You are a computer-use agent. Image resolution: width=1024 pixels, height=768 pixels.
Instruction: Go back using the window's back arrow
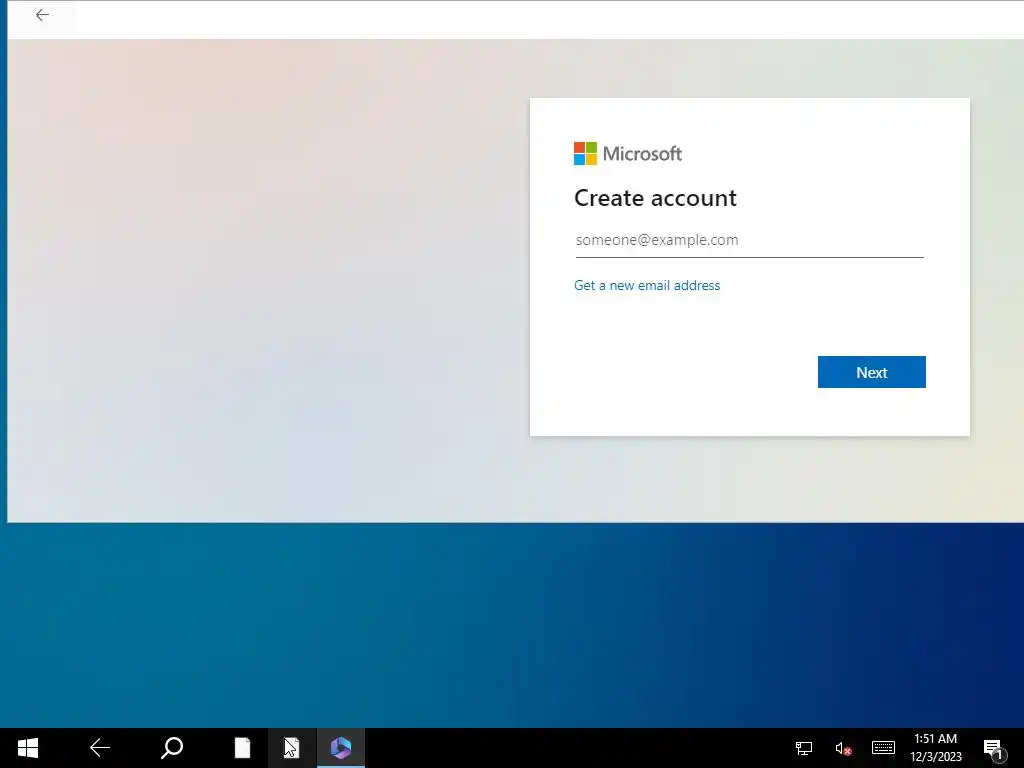(x=42, y=15)
